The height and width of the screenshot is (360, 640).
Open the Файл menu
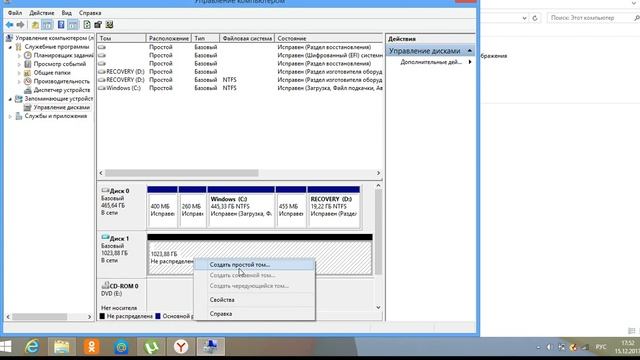click(15, 13)
